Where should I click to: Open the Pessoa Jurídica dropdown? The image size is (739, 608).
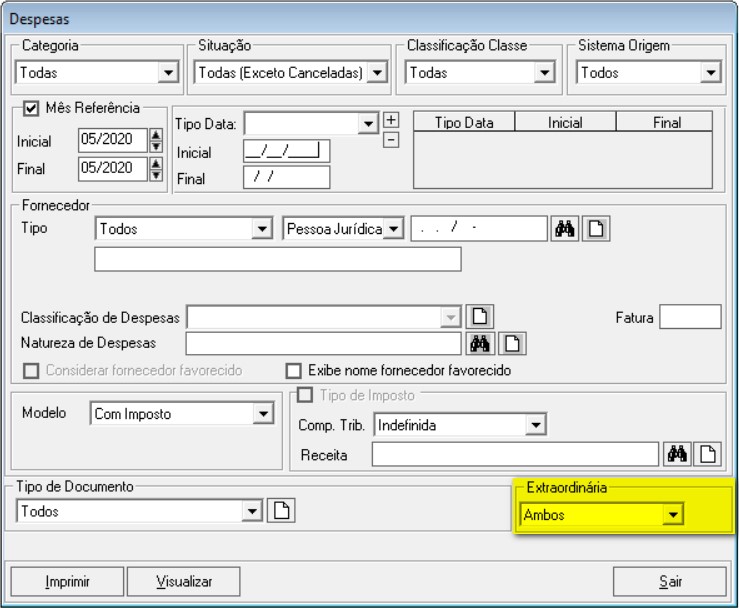(393, 229)
